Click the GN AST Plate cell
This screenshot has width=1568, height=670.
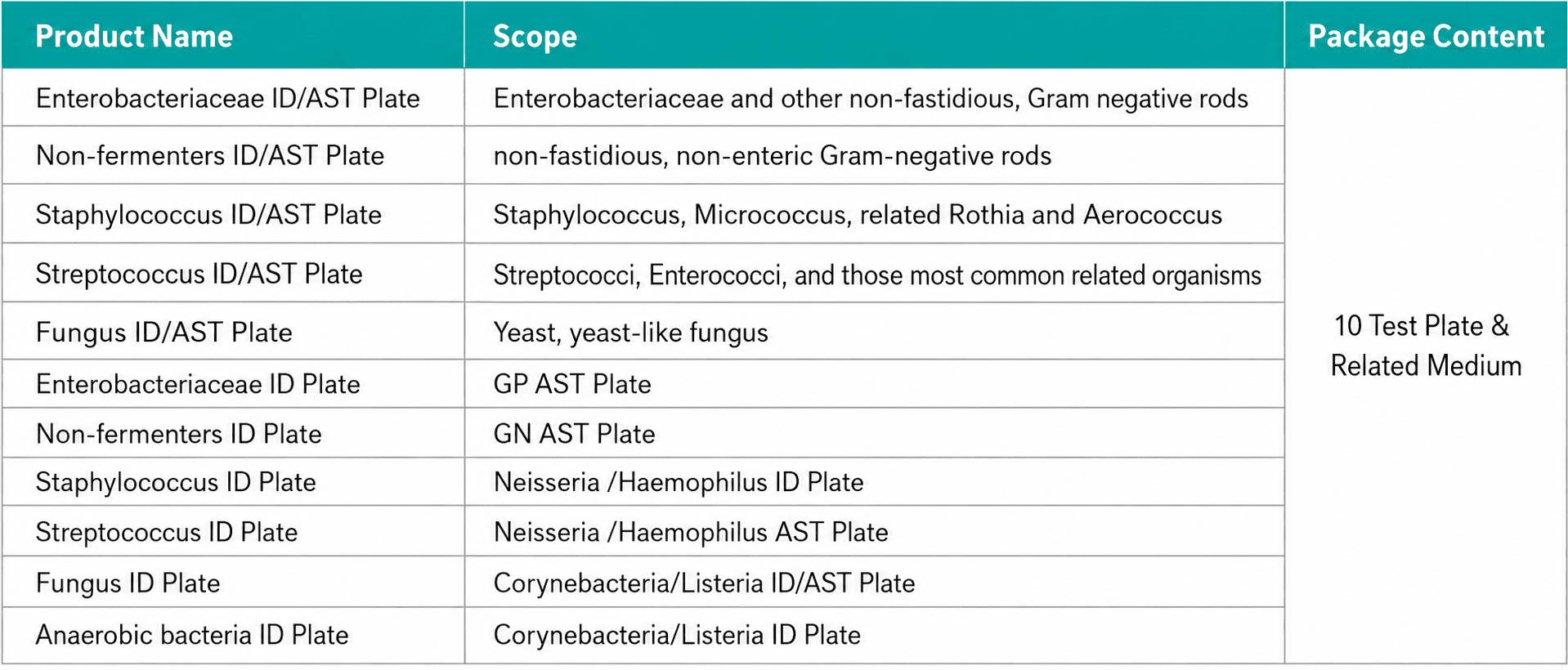pyautogui.click(x=874, y=433)
